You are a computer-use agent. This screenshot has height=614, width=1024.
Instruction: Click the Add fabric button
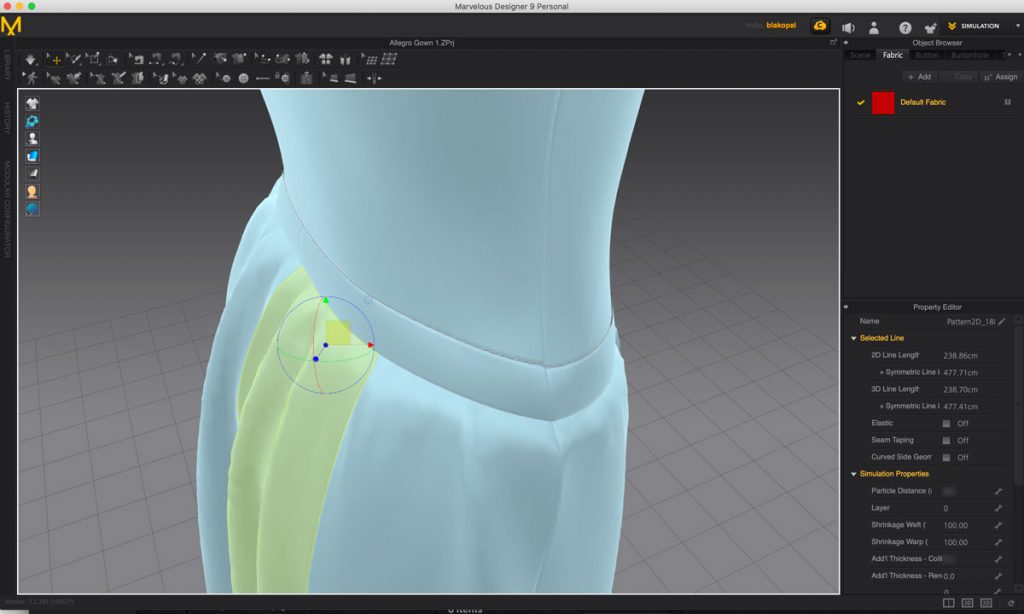click(x=920, y=77)
